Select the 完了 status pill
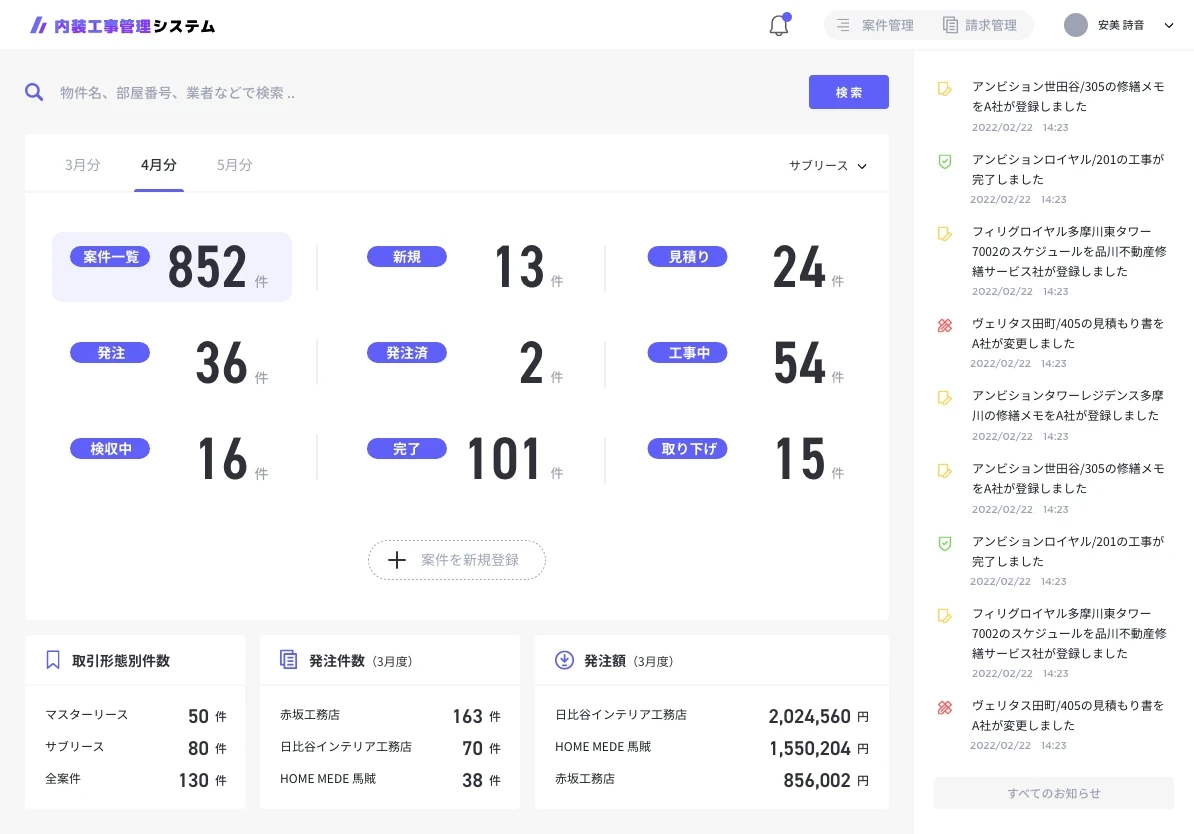The image size is (1194, 834). 407,449
